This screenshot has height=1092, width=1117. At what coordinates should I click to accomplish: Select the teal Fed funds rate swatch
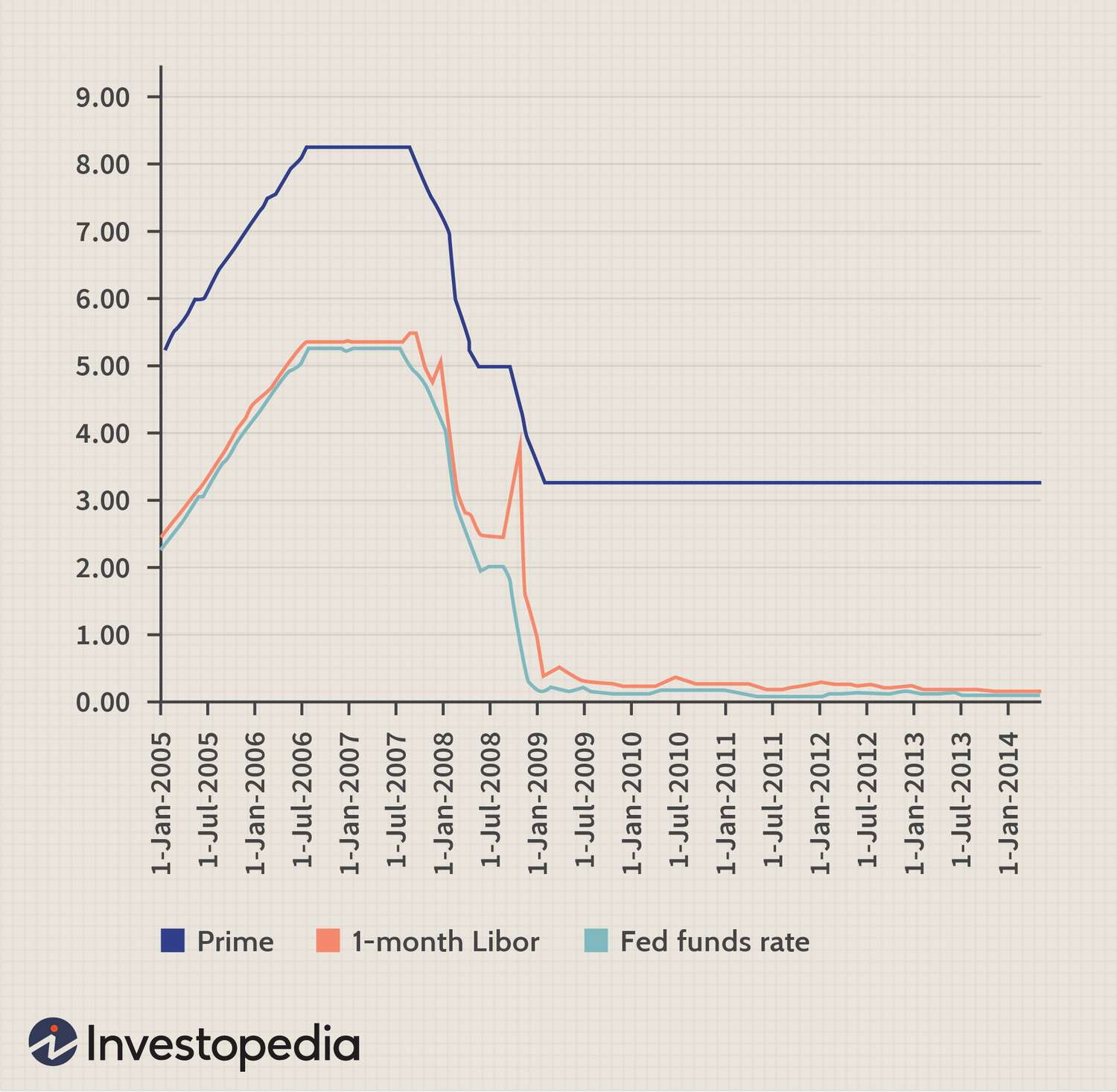click(x=596, y=941)
